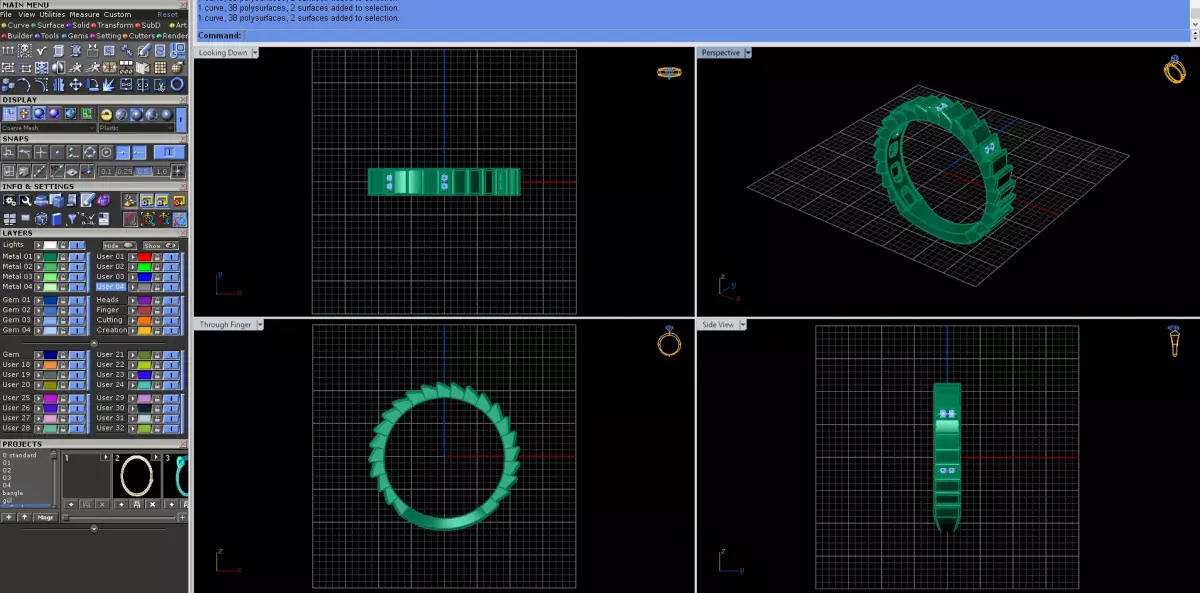Click the mirror symmetry tool icon

(x=59, y=85)
